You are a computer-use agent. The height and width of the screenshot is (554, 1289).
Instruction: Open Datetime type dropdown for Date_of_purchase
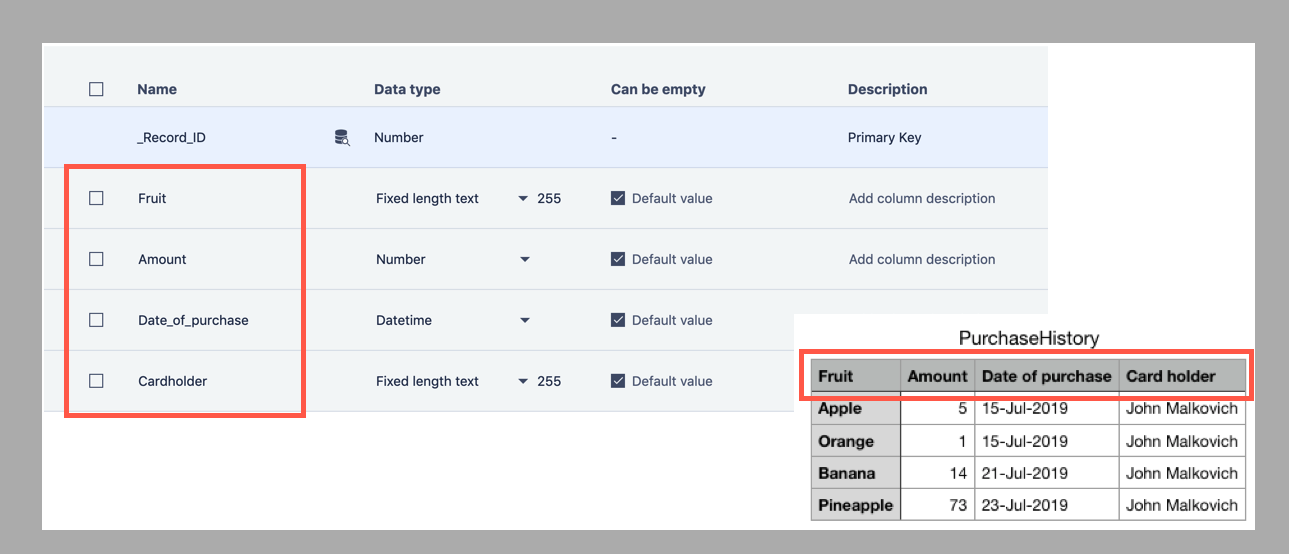[524, 321]
